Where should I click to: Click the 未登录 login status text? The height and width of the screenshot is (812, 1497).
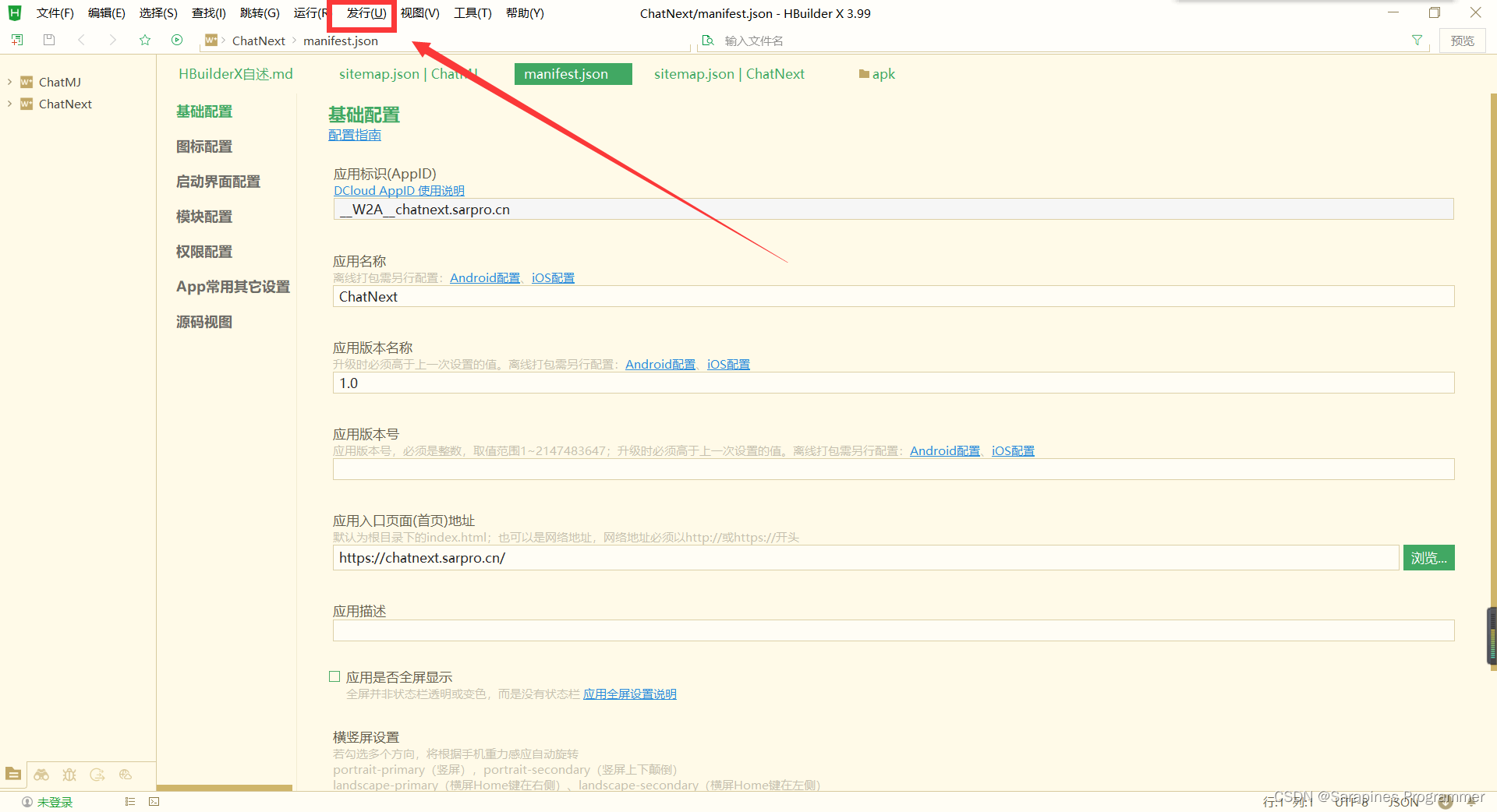(55, 802)
